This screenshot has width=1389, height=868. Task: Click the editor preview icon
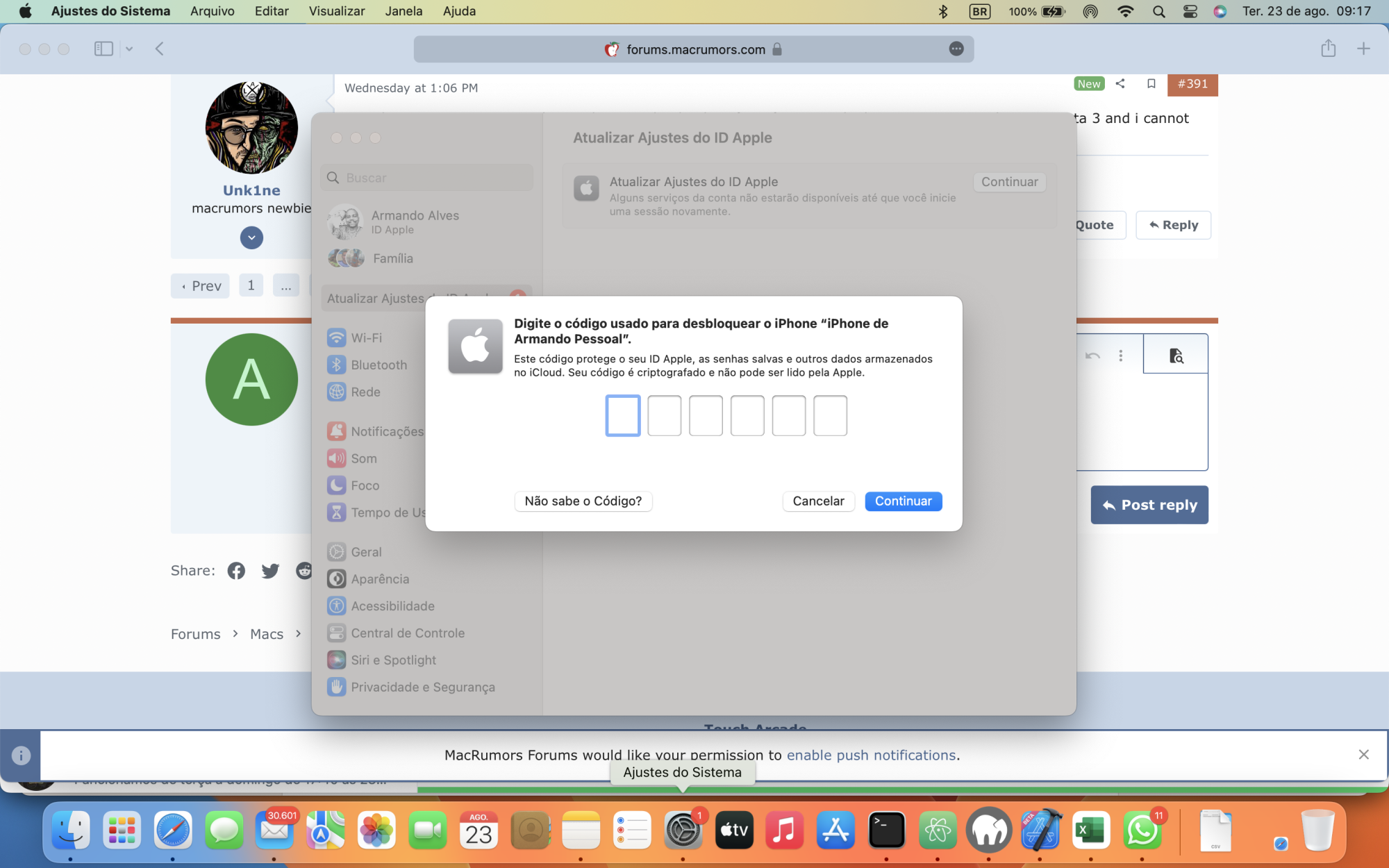1176,356
